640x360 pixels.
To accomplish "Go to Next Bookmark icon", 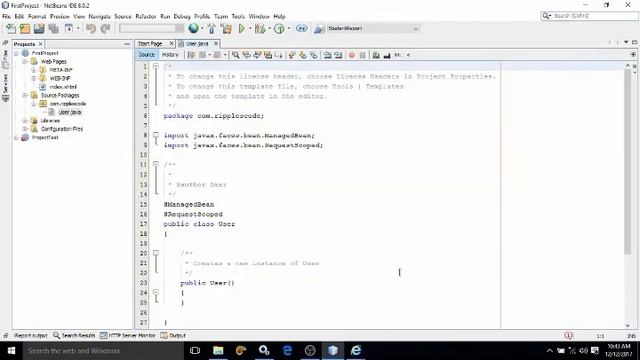I will coord(303,55).
